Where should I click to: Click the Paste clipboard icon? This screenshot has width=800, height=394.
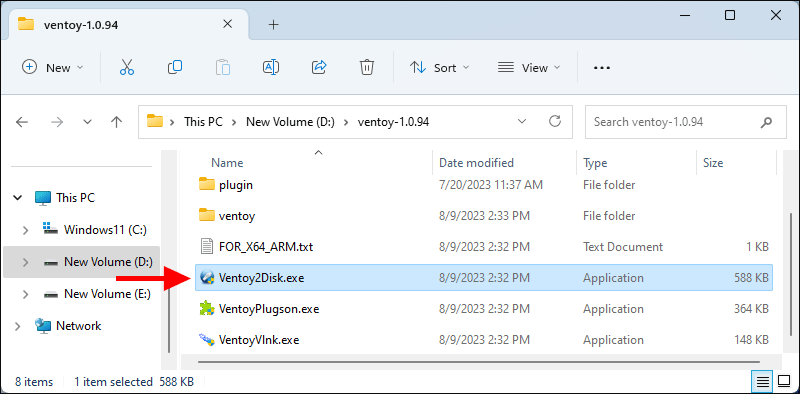(222, 67)
